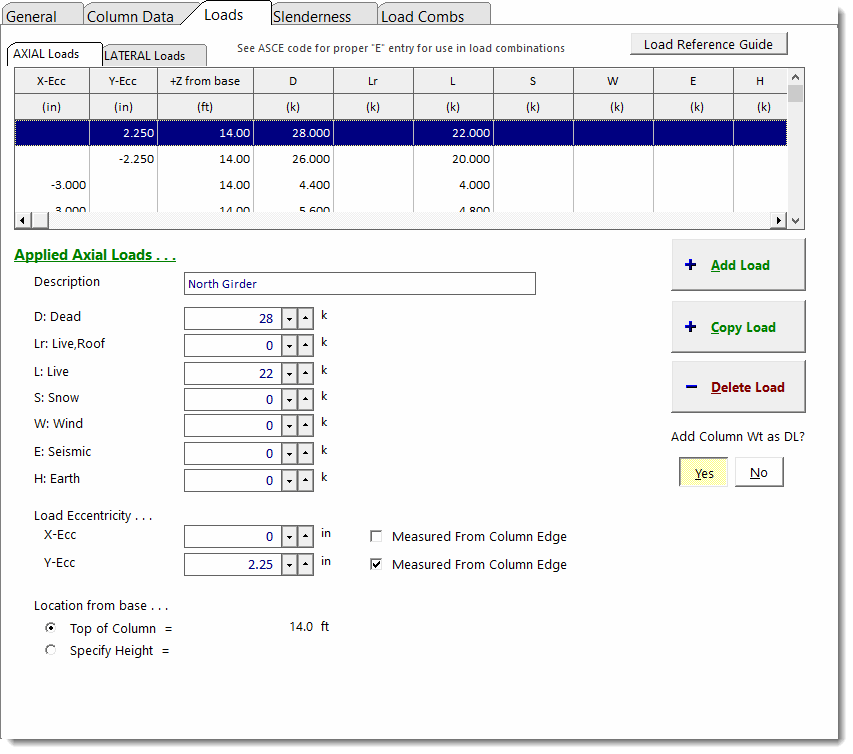Image resolution: width=853 pixels, height=754 pixels.
Task: Decrease X-Ecc value with down arrow
Action: click(x=289, y=537)
